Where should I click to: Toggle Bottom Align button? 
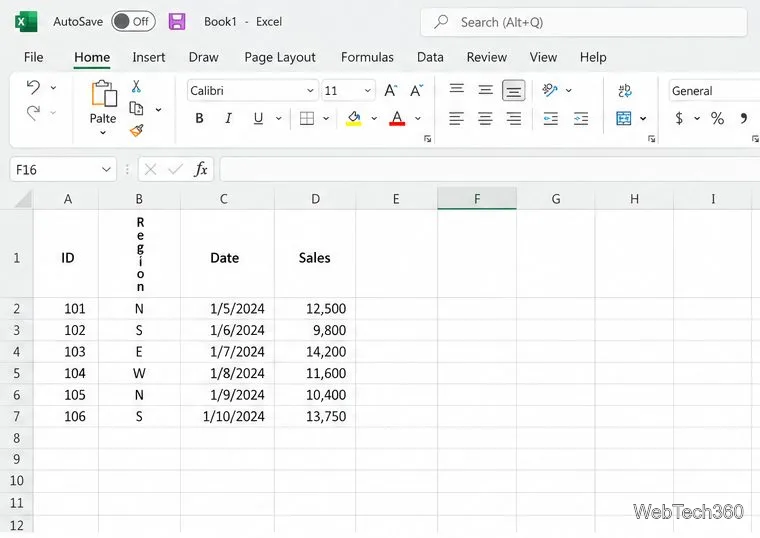[514, 91]
